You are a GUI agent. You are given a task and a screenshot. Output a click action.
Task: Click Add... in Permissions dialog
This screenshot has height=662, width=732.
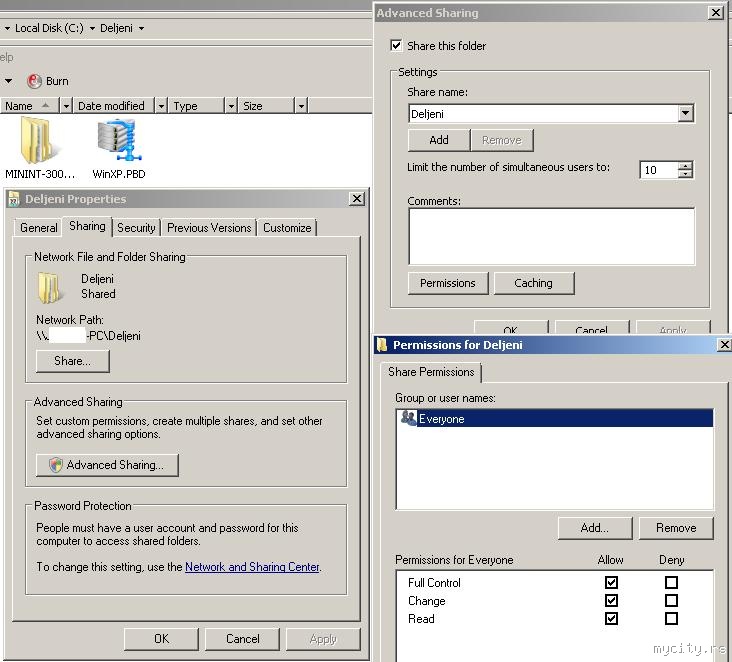coord(595,528)
